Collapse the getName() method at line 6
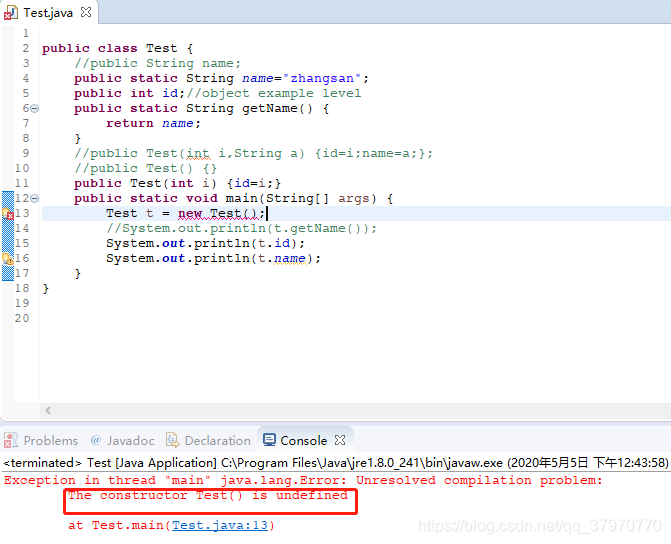Viewport: 671px width, 544px height. click(x=35, y=108)
